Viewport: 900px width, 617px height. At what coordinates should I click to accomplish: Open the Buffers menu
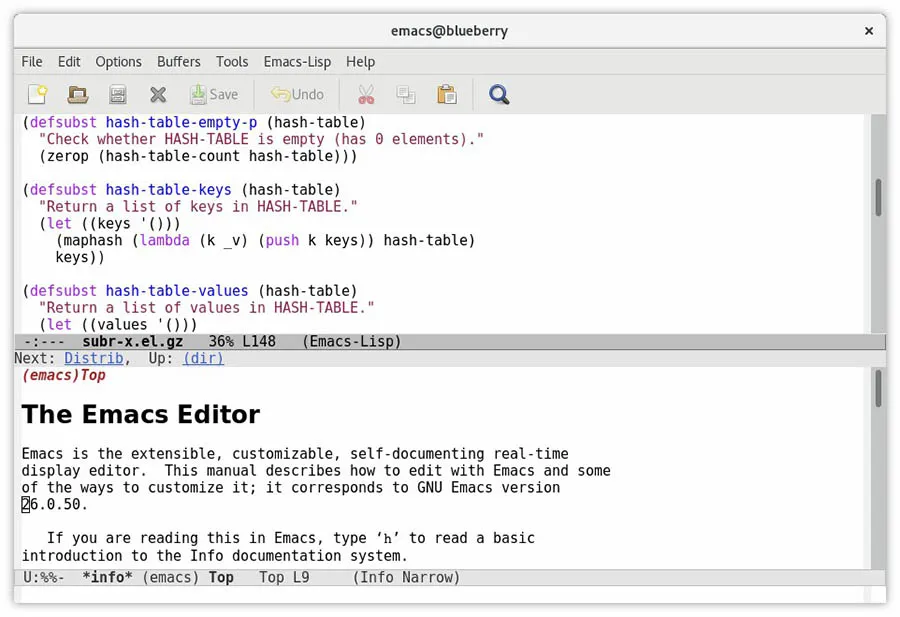tap(178, 61)
